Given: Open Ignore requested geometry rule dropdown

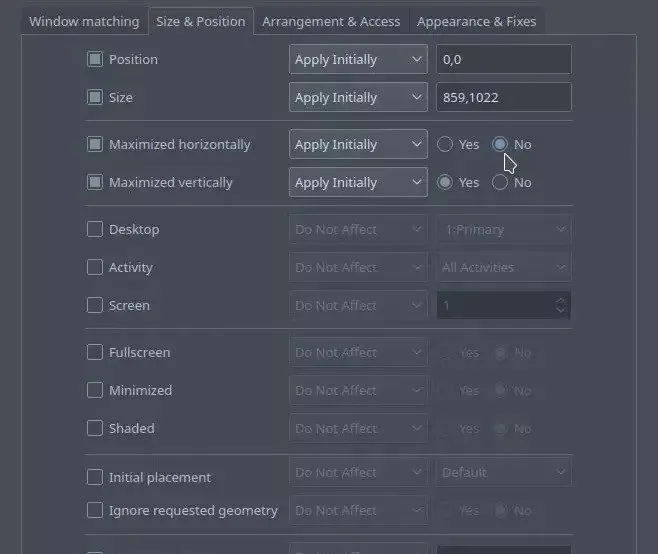Looking at the screenshot, I should click(358, 511).
